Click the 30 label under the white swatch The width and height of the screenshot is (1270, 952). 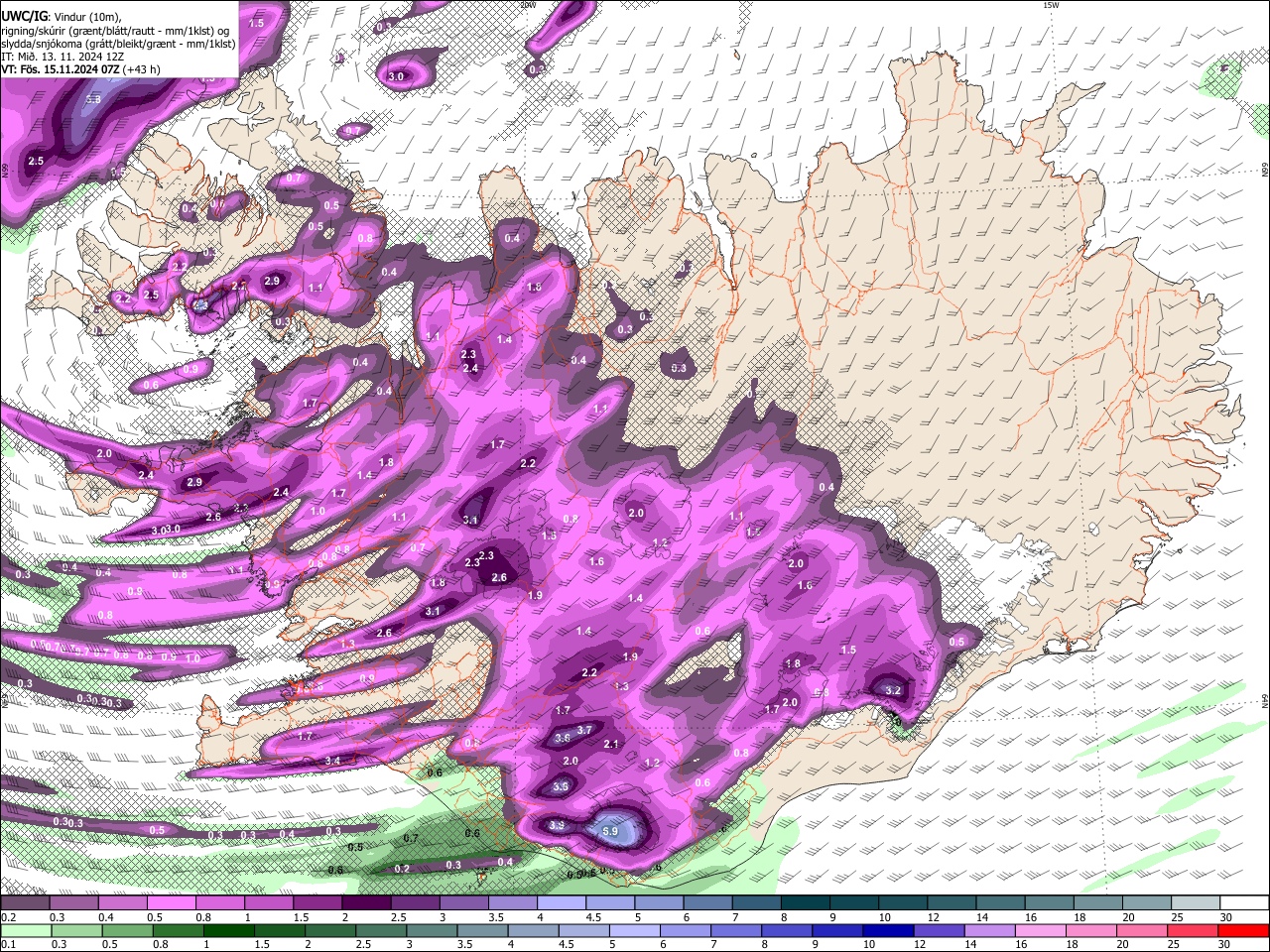point(1226,917)
